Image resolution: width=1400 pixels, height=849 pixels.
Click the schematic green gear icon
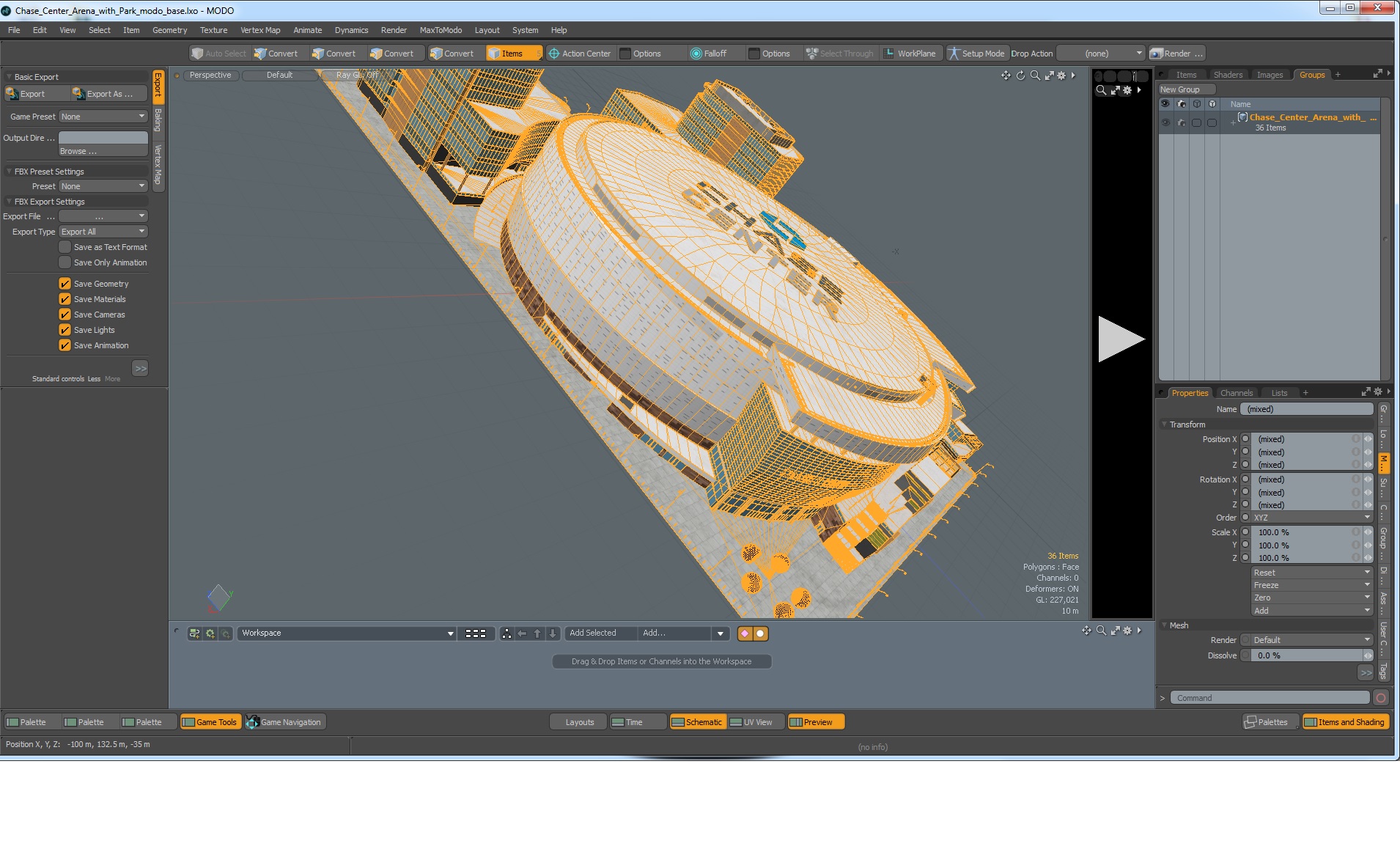coord(210,633)
